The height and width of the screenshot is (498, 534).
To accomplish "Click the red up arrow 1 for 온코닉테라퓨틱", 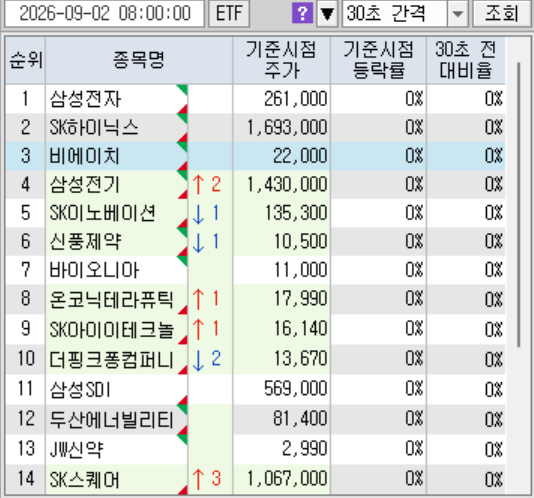I will point(205,299).
